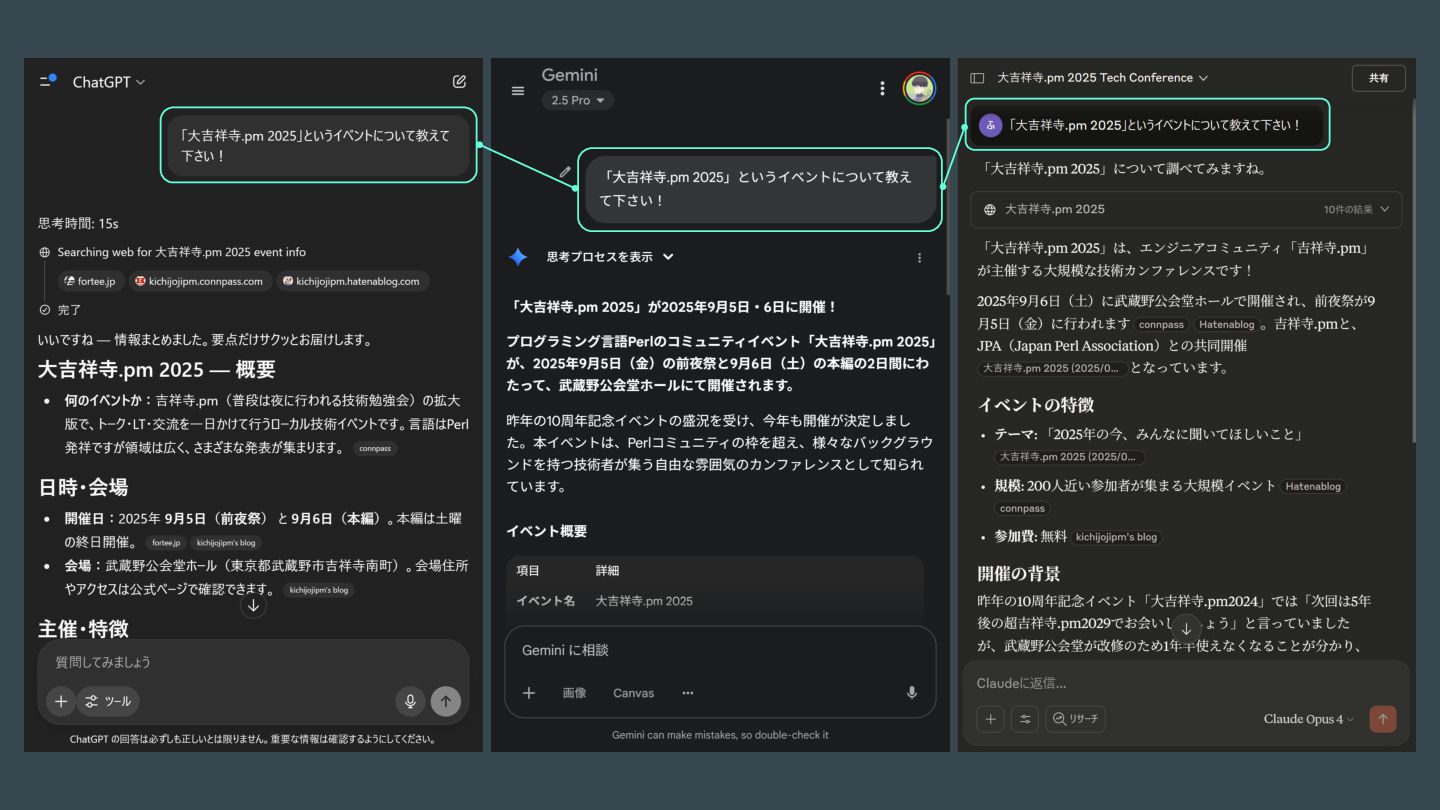Click the Gemini profile avatar
This screenshot has width=1440, height=810.
coord(919,88)
